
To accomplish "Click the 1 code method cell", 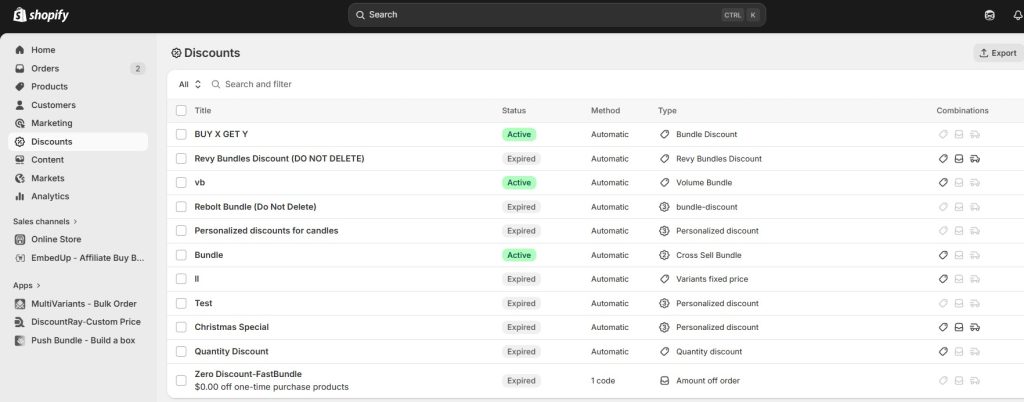I will pos(603,380).
